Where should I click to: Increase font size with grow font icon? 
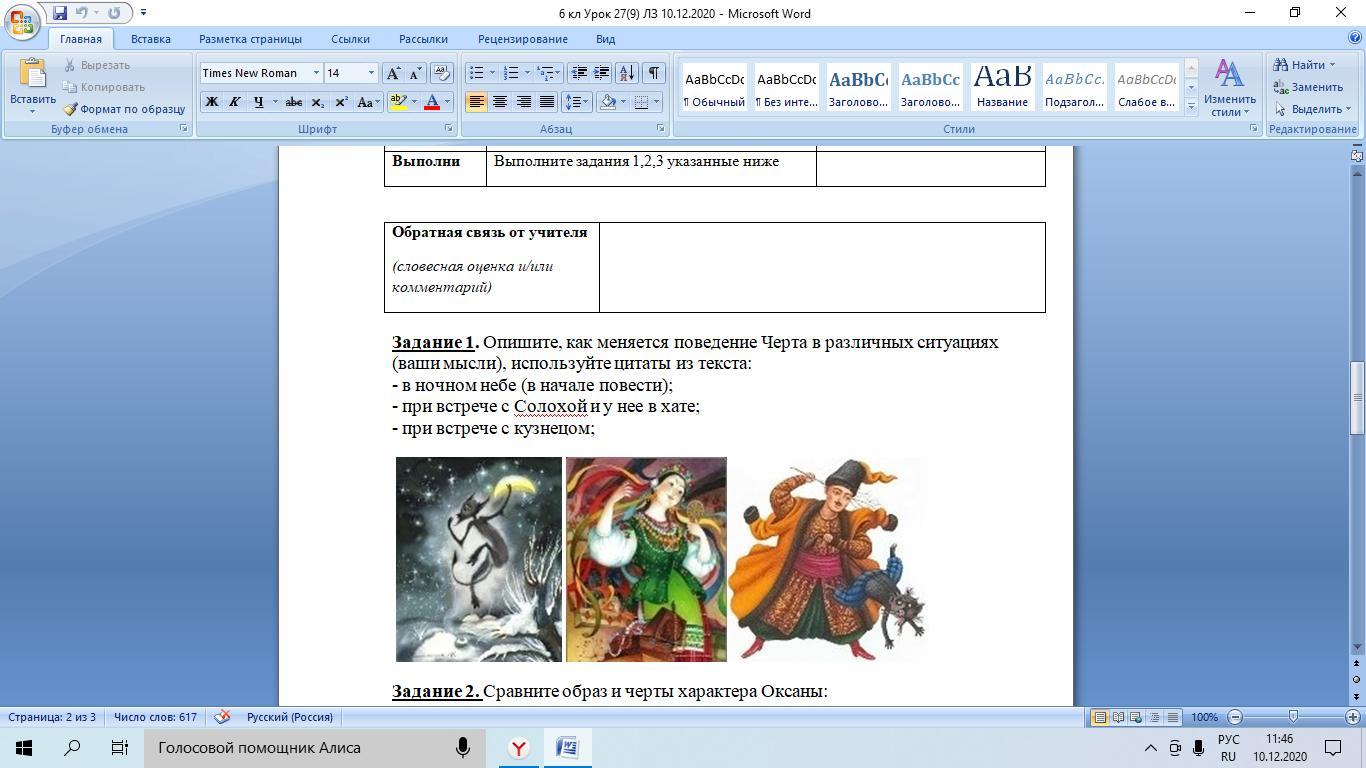pyautogui.click(x=393, y=73)
